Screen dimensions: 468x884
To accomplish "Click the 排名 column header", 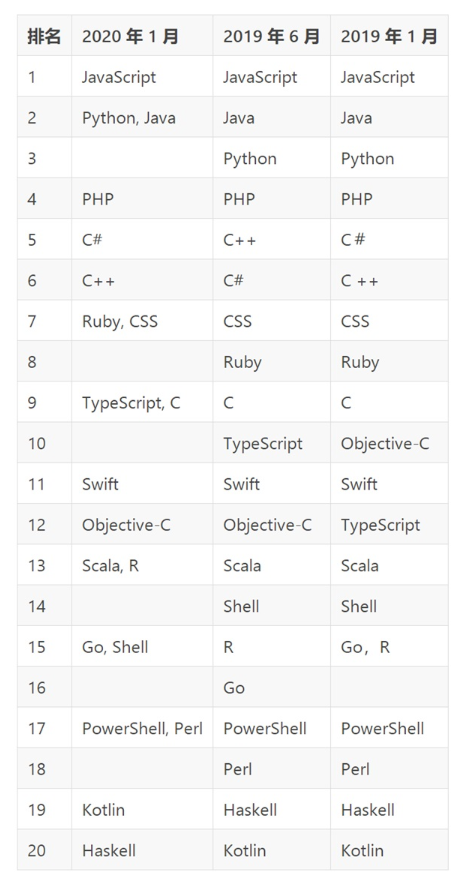I will pyautogui.click(x=45, y=36).
